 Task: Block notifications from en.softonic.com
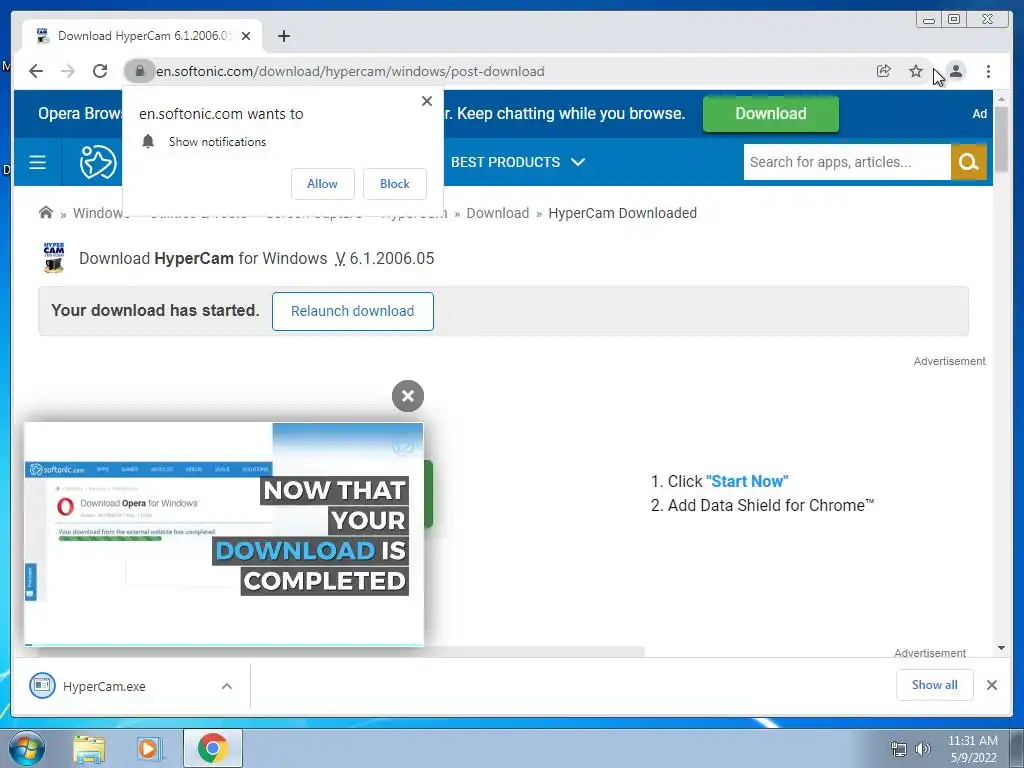394,184
